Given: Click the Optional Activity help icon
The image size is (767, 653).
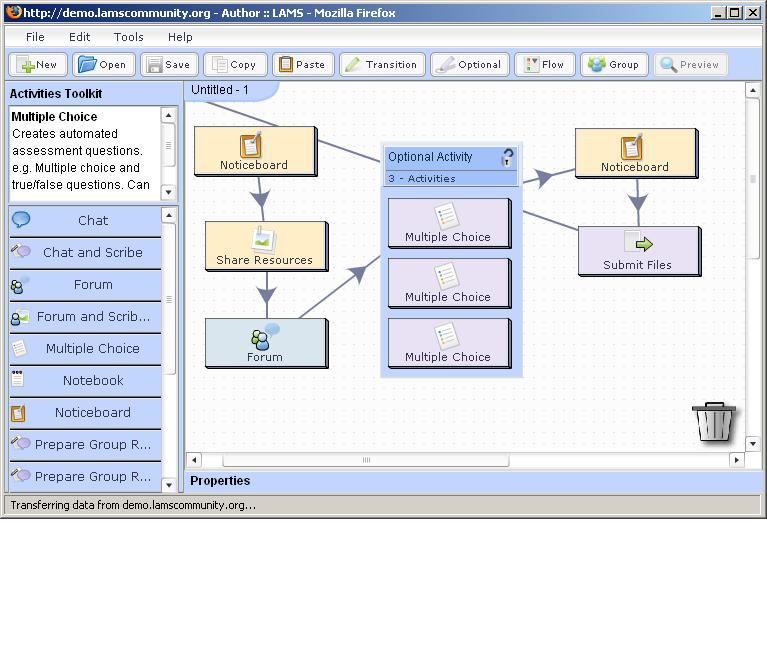Looking at the screenshot, I should [507, 158].
